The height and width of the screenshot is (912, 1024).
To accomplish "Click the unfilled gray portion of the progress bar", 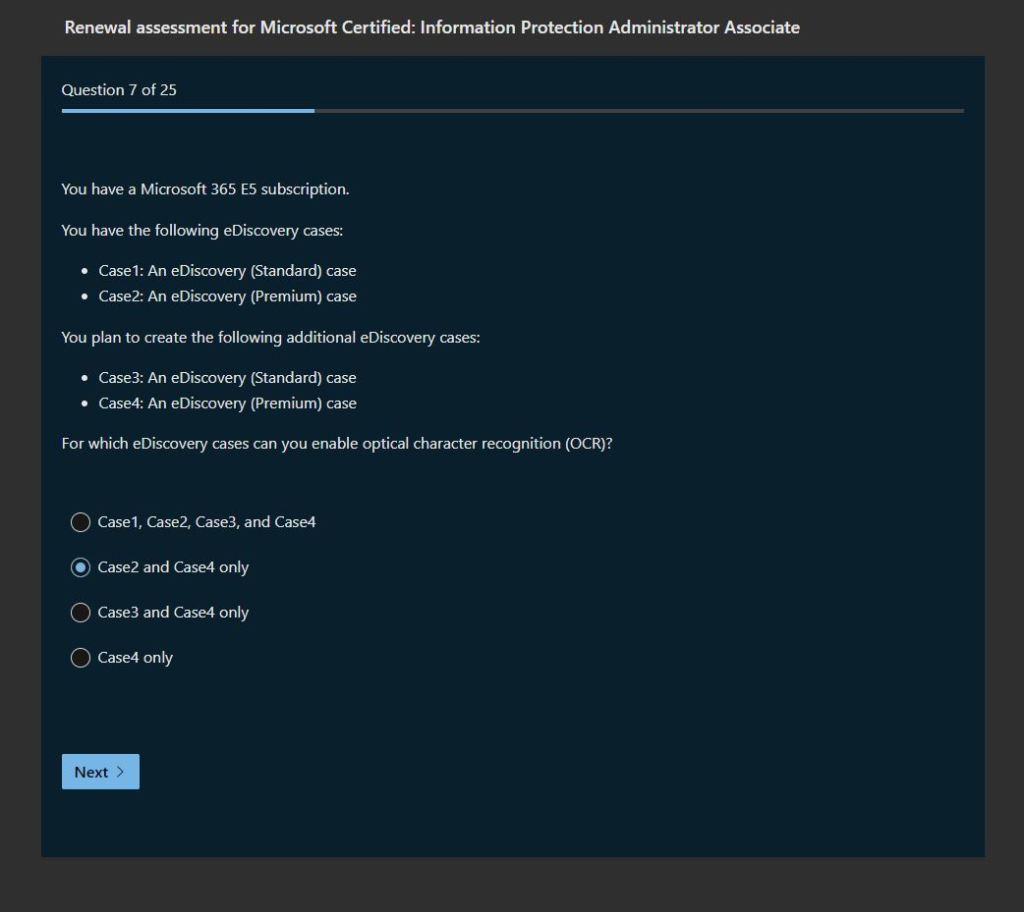I will (640, 111).
